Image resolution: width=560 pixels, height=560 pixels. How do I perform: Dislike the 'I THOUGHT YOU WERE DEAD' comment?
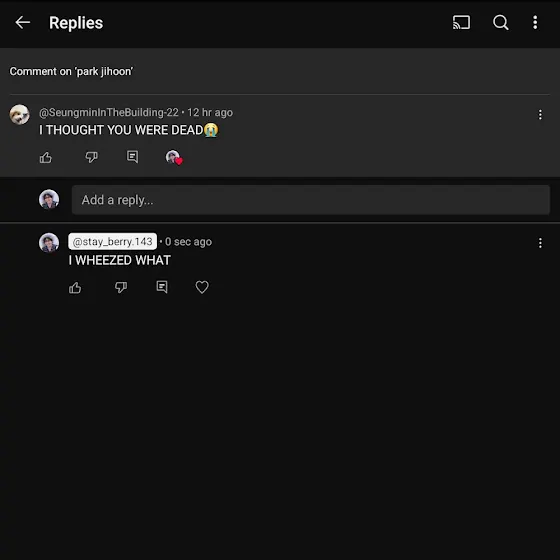tap(92, 157)
